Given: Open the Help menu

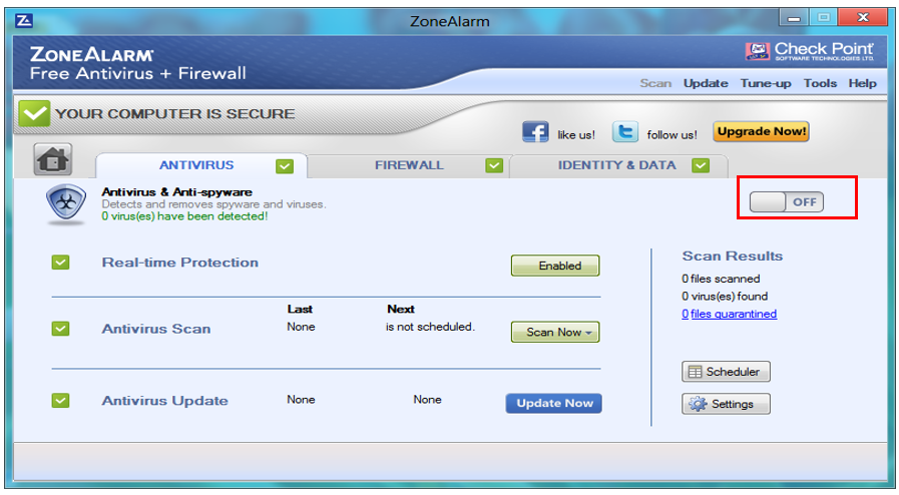Looking at the screenshot, I should click(x=862, y=83).
